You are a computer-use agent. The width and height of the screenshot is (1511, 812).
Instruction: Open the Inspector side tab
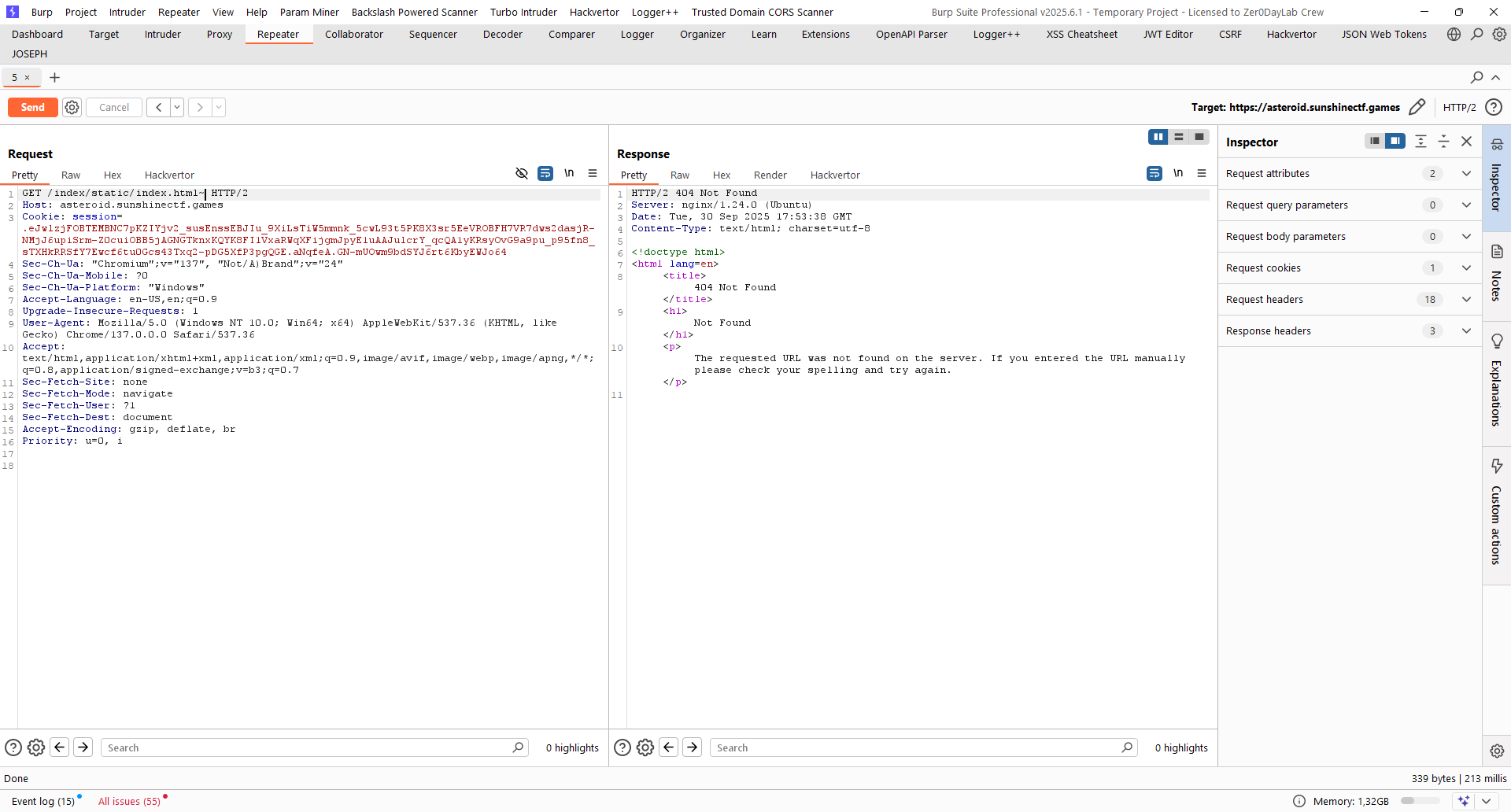tap(1496, 177)
